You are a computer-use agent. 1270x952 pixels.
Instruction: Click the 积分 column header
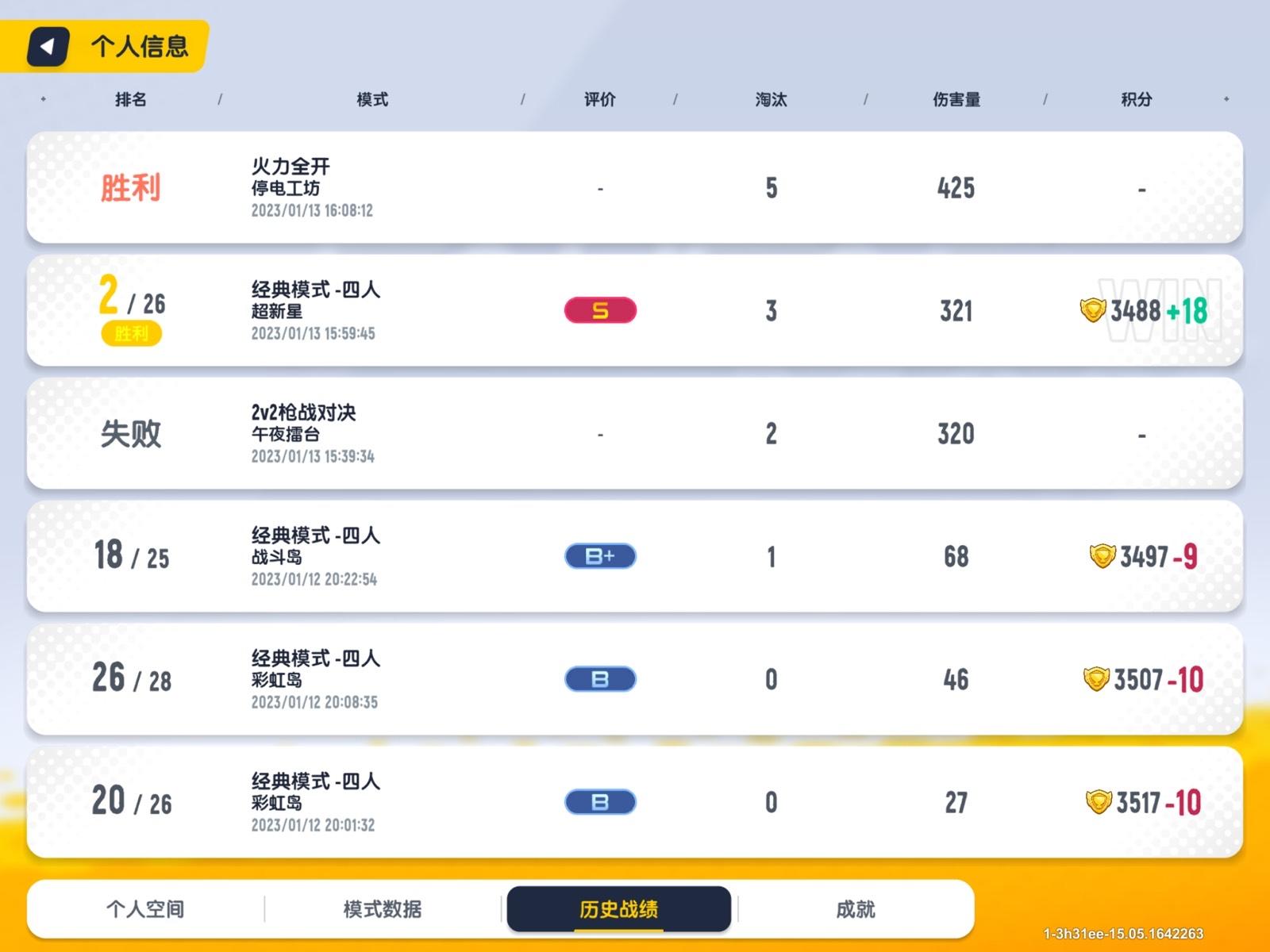tap(1136, 99)
